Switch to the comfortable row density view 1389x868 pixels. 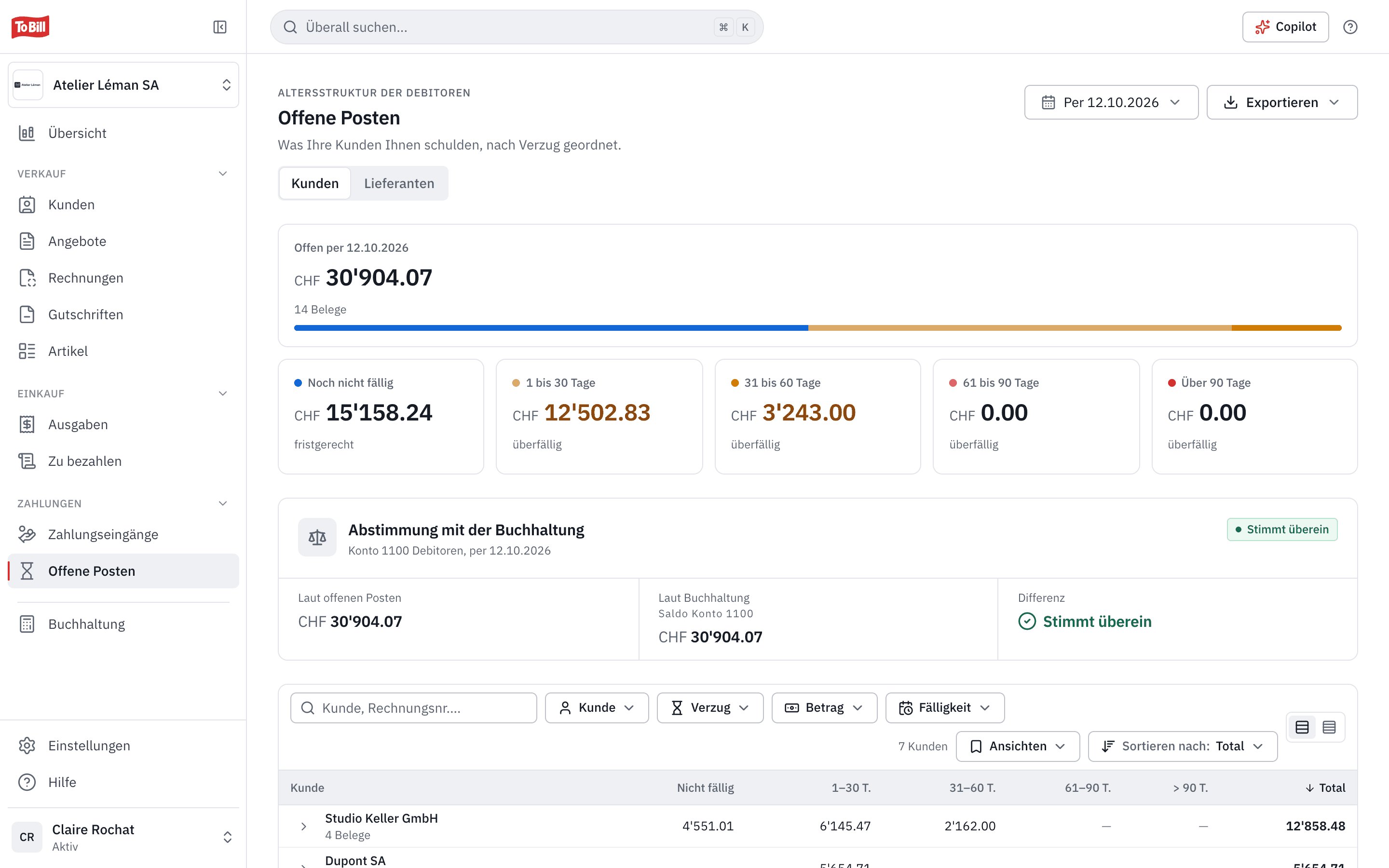coord(1302,727)
